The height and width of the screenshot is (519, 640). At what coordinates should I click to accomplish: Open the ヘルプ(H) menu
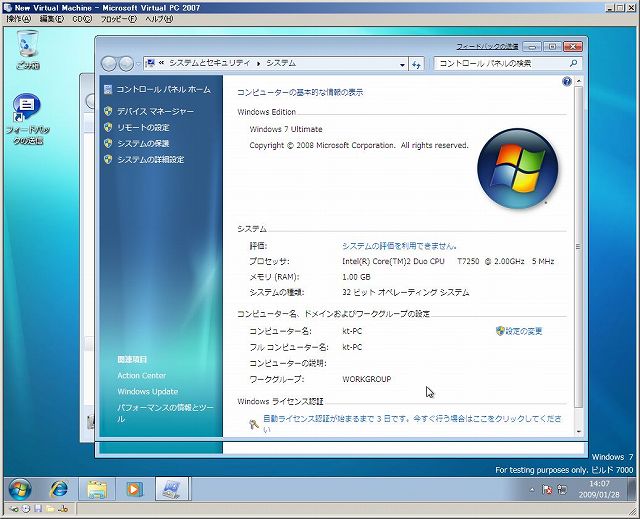pos(159,19)
